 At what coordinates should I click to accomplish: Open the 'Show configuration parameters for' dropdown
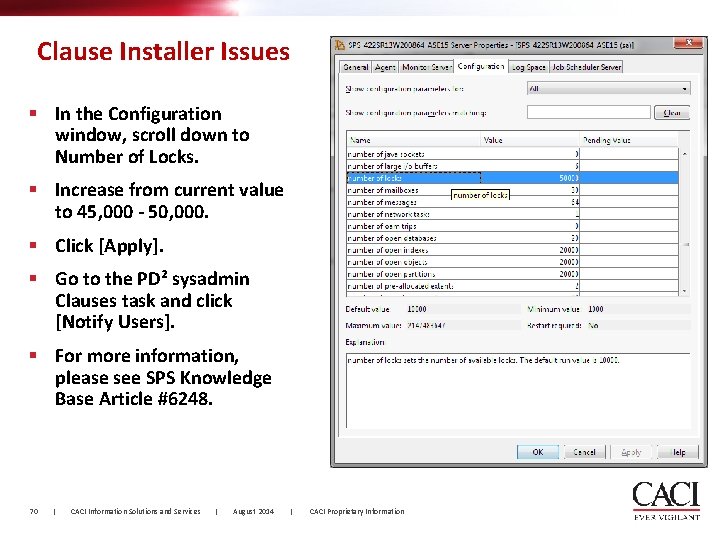click(x=608, y=88)
